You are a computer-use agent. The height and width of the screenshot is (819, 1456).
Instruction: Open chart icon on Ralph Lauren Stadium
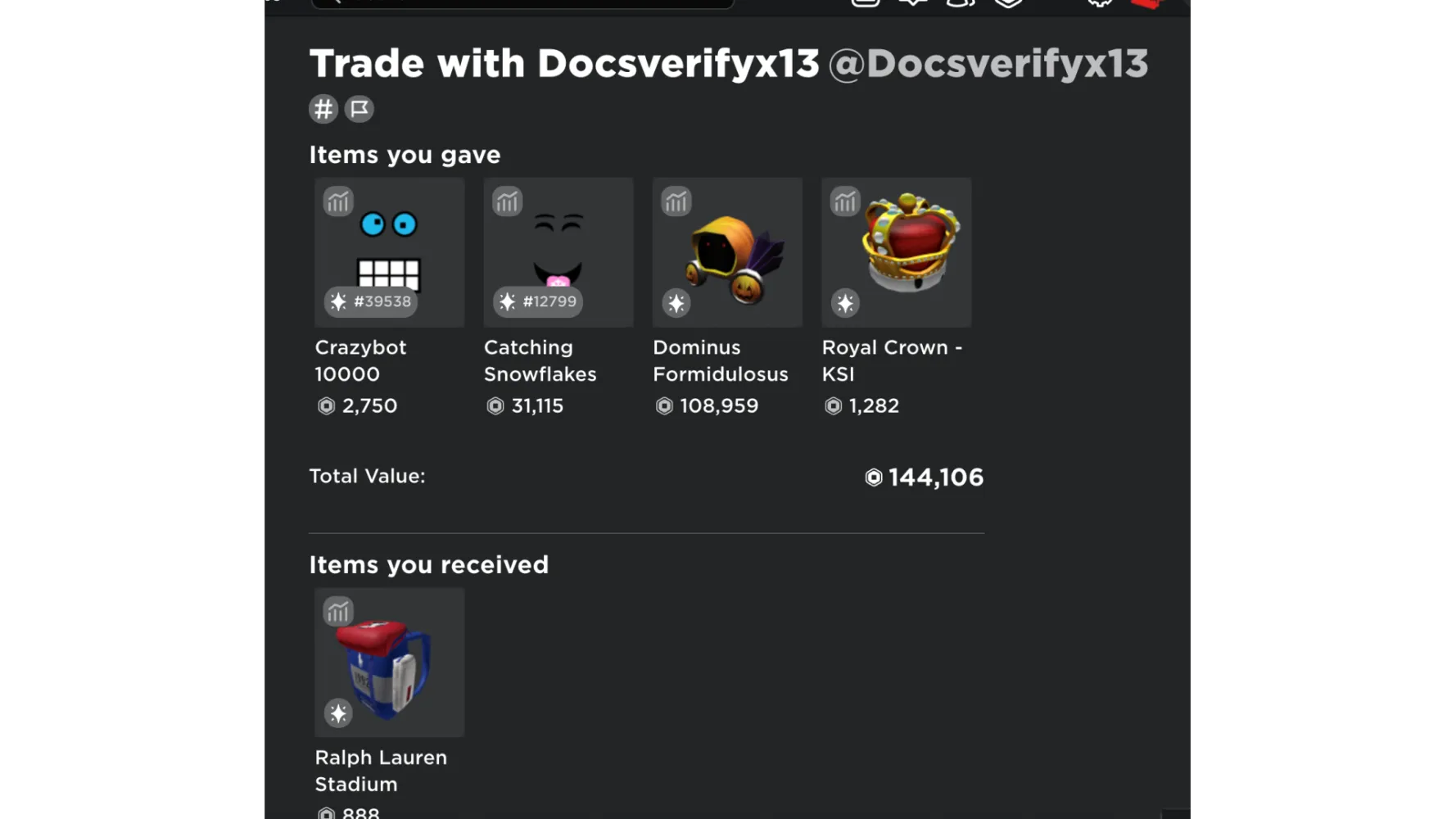(337, 612)
